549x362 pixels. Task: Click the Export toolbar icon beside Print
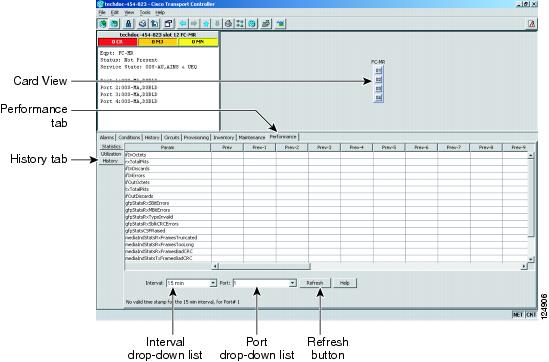(x=154, y=23)
